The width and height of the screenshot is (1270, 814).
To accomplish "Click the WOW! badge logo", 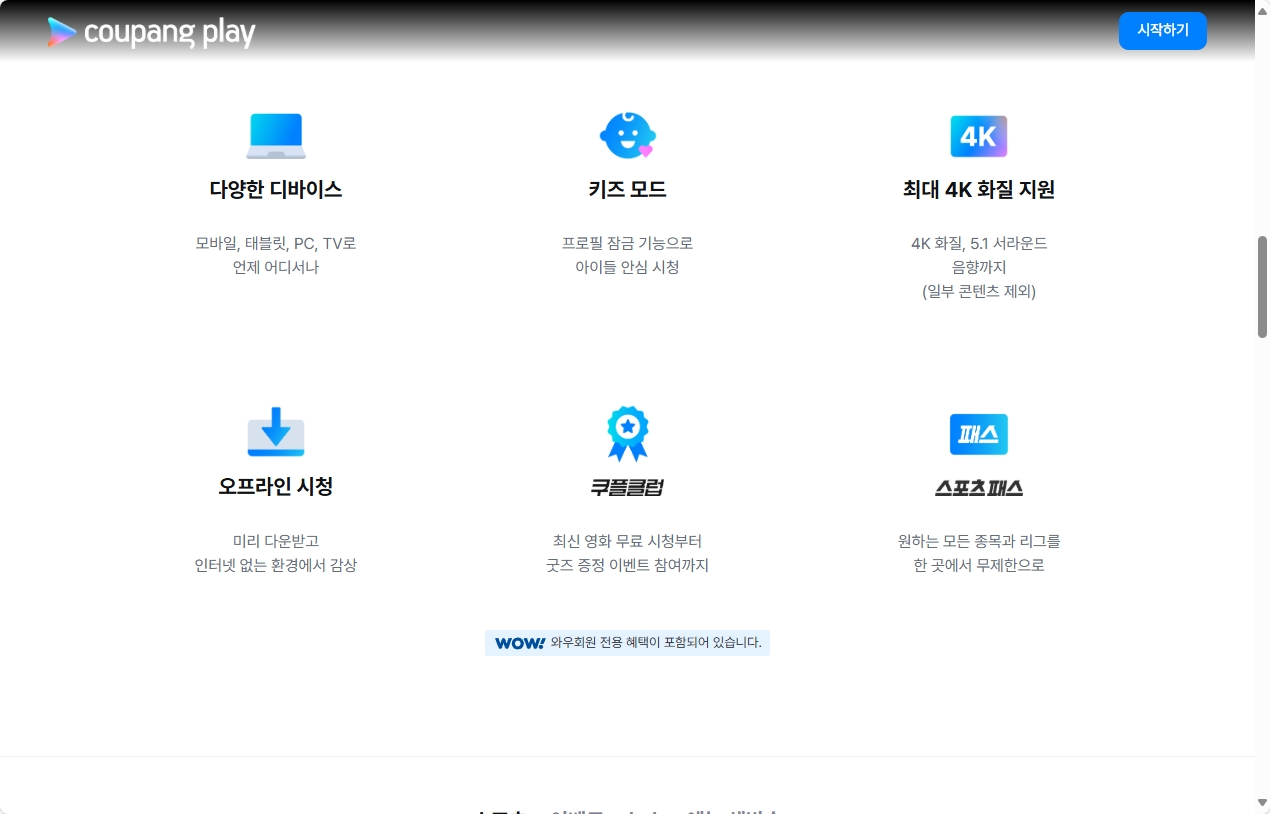I will pyautogui.click(x=520, y=643).
